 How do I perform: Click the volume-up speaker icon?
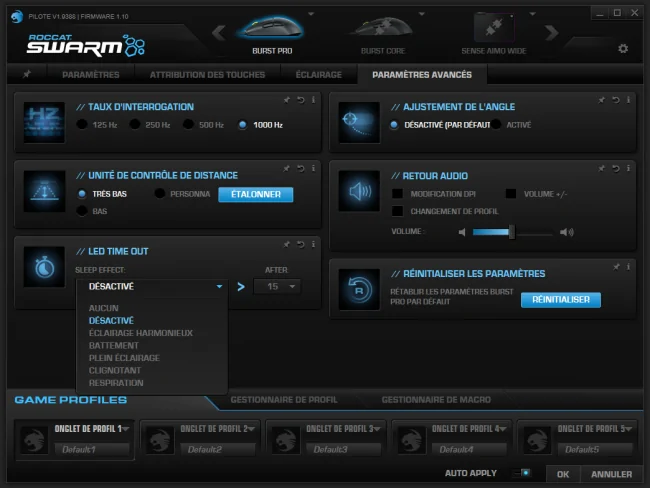tap(567, 232)
